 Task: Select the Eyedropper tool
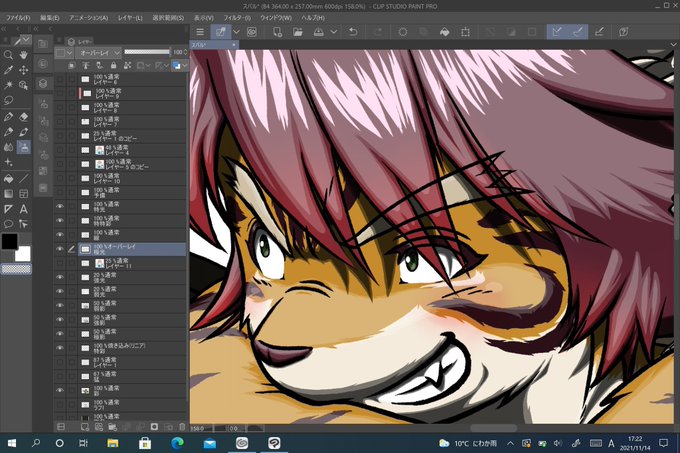8,70
